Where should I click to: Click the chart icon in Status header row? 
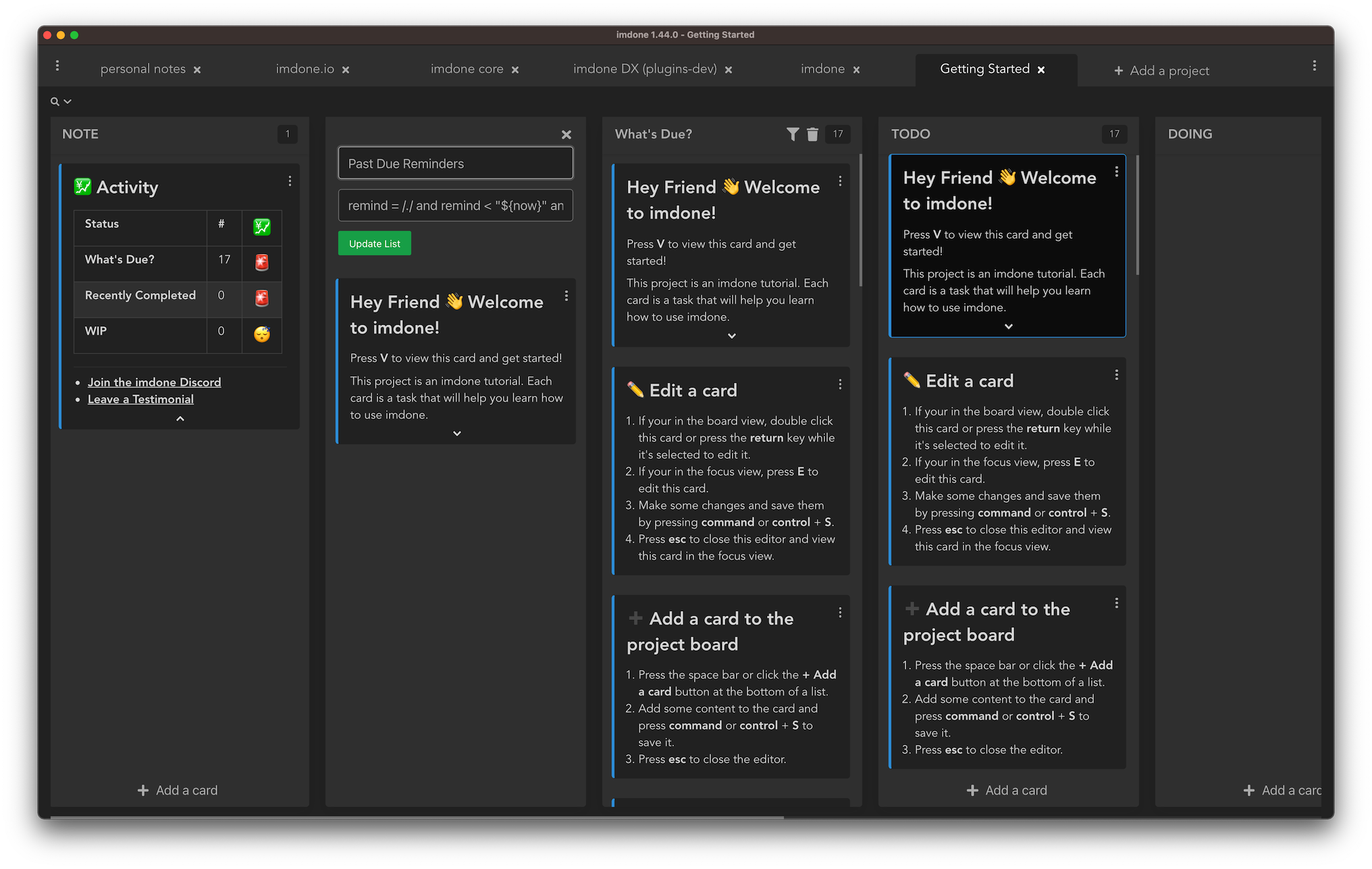click(x=262, y=227)
